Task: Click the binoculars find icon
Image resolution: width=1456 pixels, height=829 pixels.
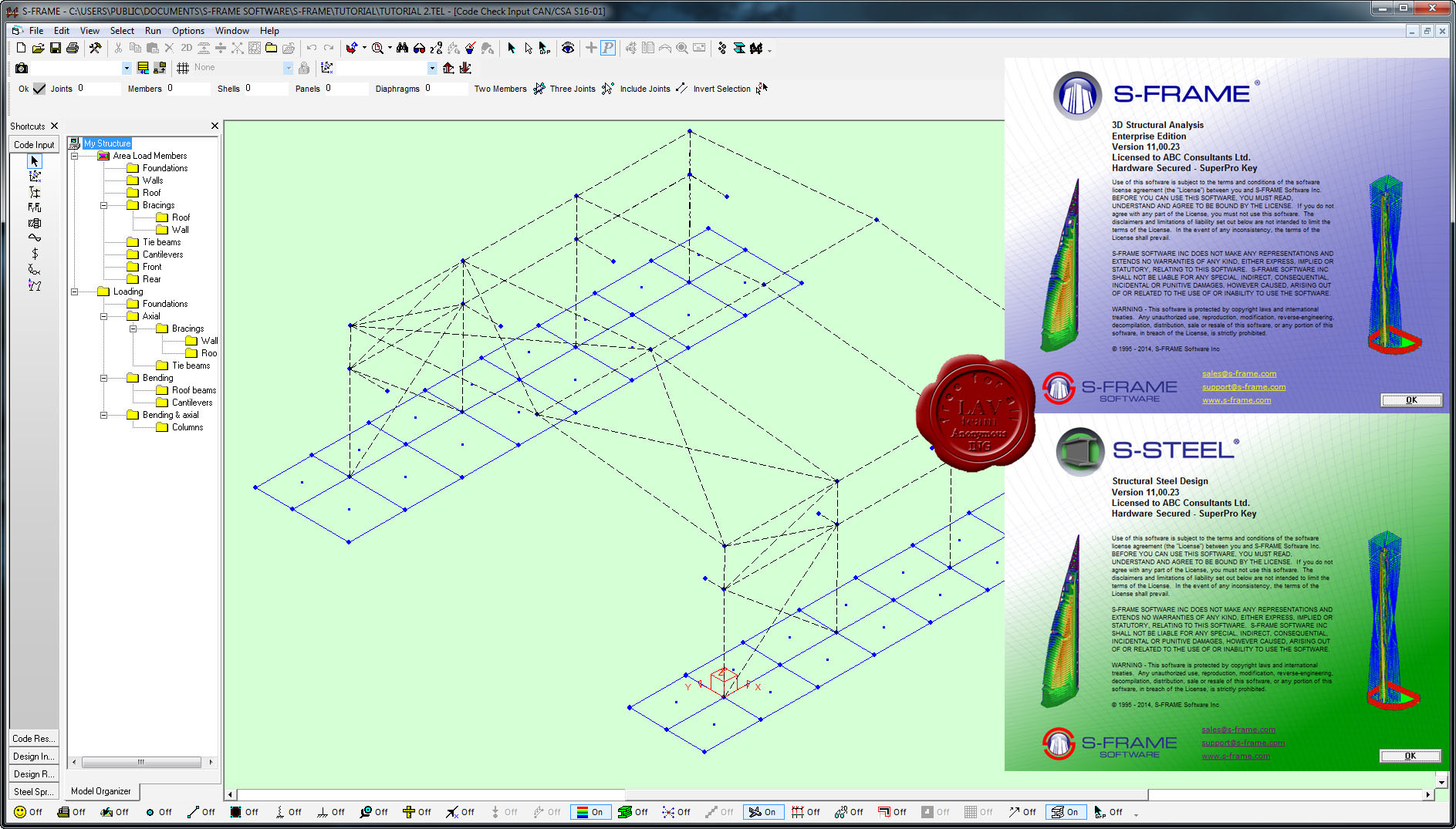Action: 402,48
